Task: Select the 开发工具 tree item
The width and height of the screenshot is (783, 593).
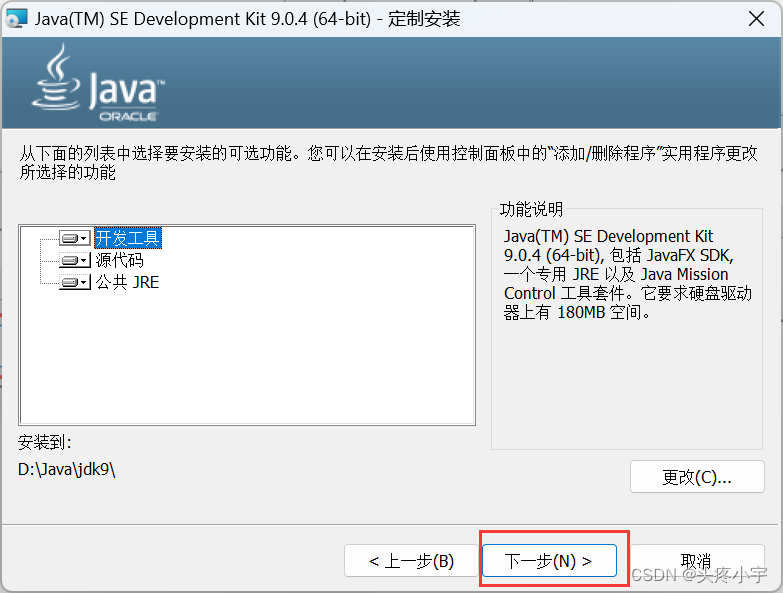Action: tap(128, 238)
